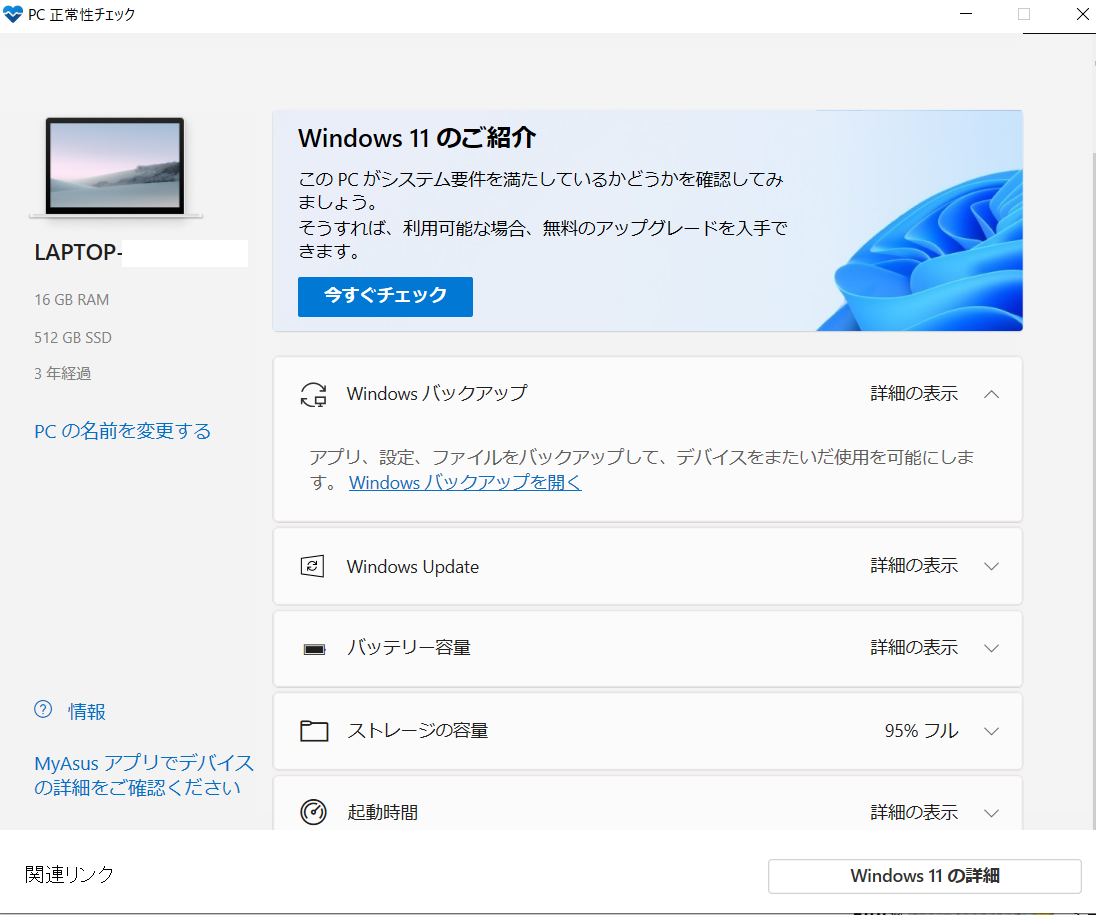Click the 起動時間 gauge icon
1096x915 pixels.
(x=313, y=812)
